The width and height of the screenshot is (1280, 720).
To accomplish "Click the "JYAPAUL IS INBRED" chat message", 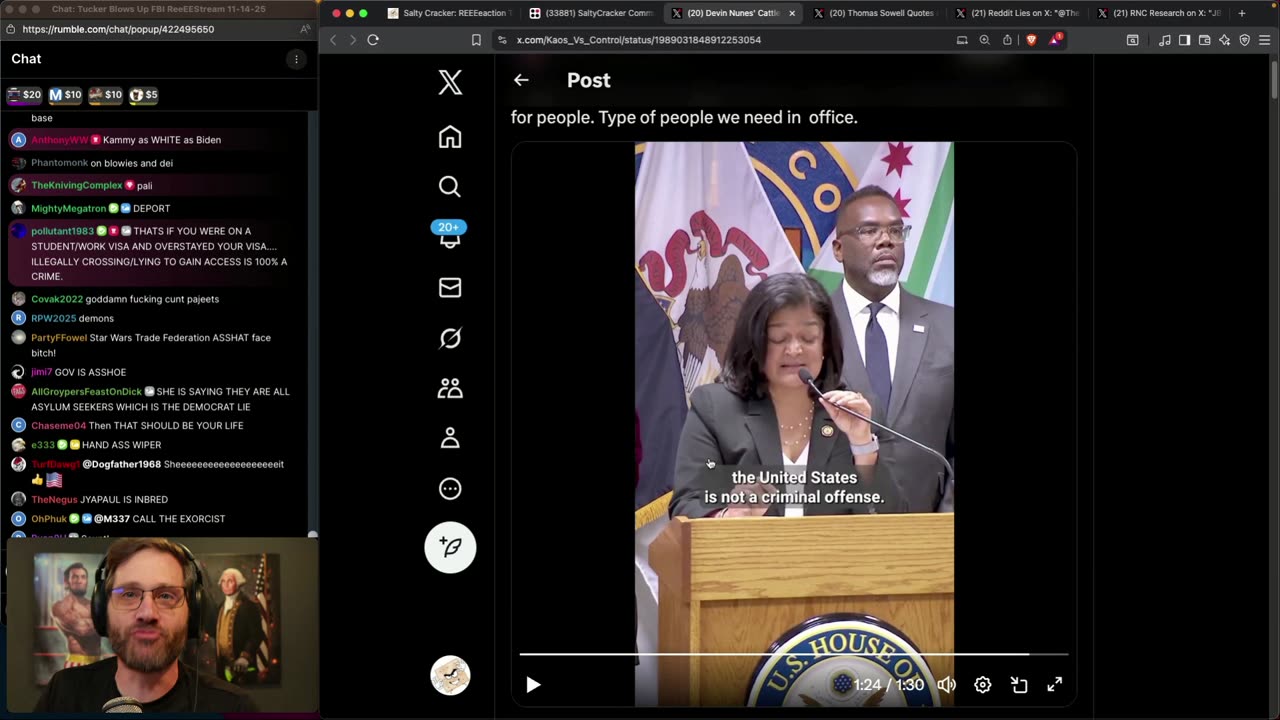I will tap(124, 499).
